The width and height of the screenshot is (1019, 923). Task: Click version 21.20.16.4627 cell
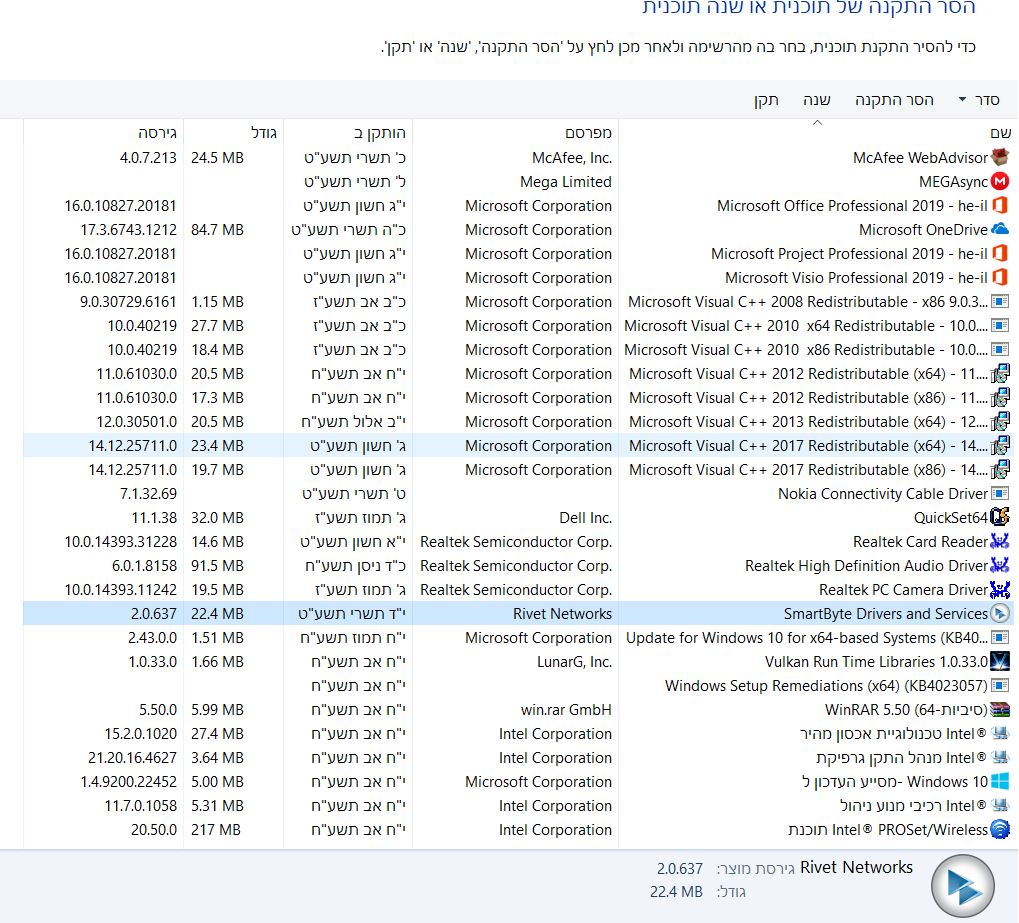133,757
